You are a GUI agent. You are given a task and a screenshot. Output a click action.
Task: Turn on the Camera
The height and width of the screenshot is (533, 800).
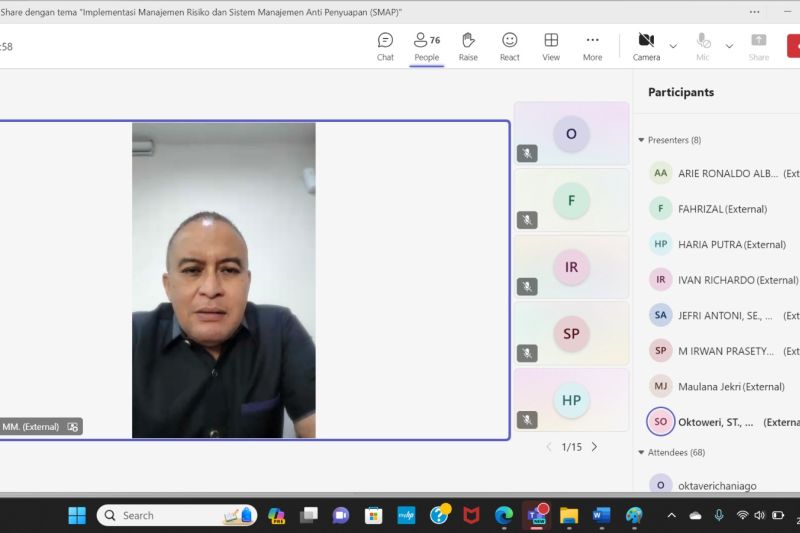coord(646,47)
